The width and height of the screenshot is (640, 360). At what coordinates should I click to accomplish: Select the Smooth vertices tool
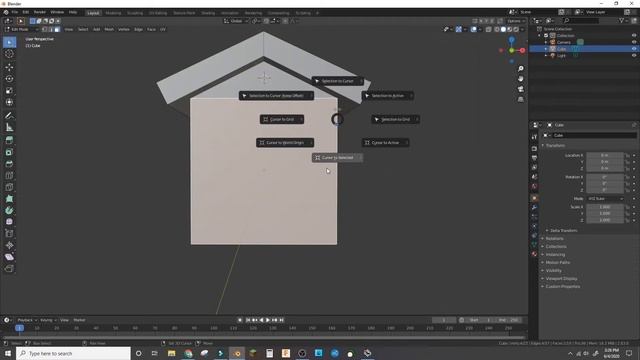click(9, 222)
